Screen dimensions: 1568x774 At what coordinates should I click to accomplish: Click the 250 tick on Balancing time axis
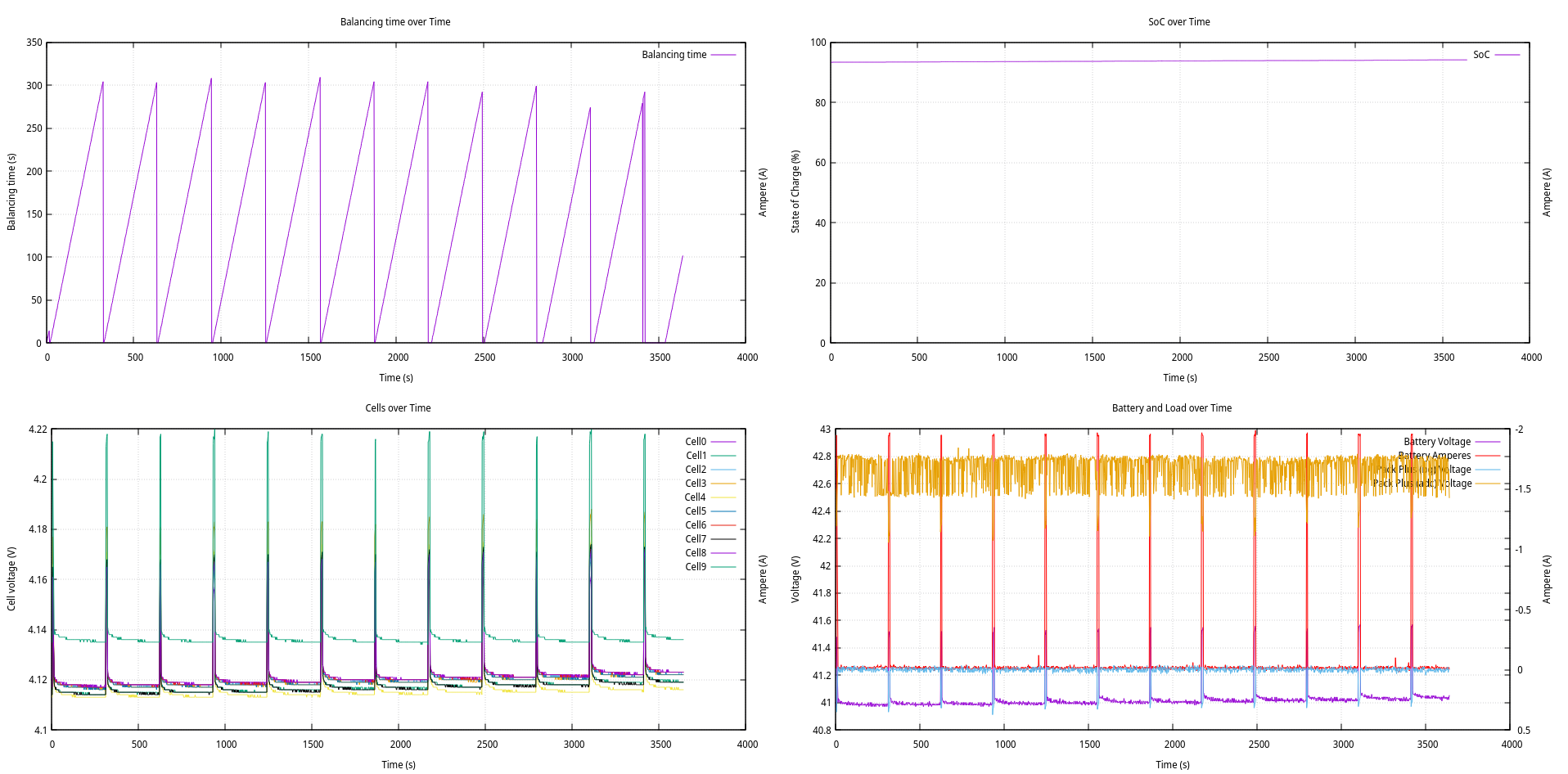pyautogui.click(x=34, y=128)
